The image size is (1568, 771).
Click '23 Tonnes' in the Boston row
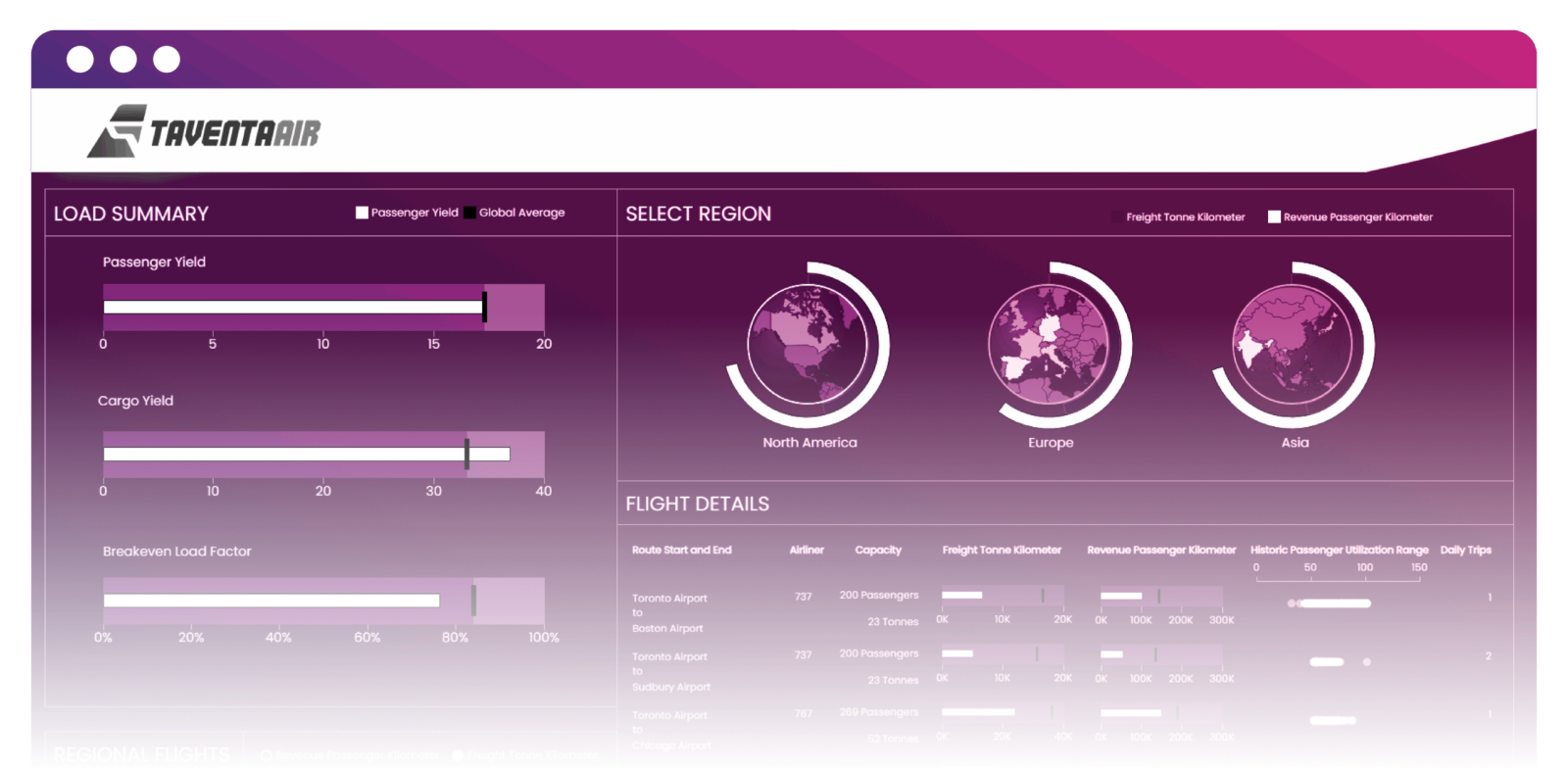tap(893, 621)
